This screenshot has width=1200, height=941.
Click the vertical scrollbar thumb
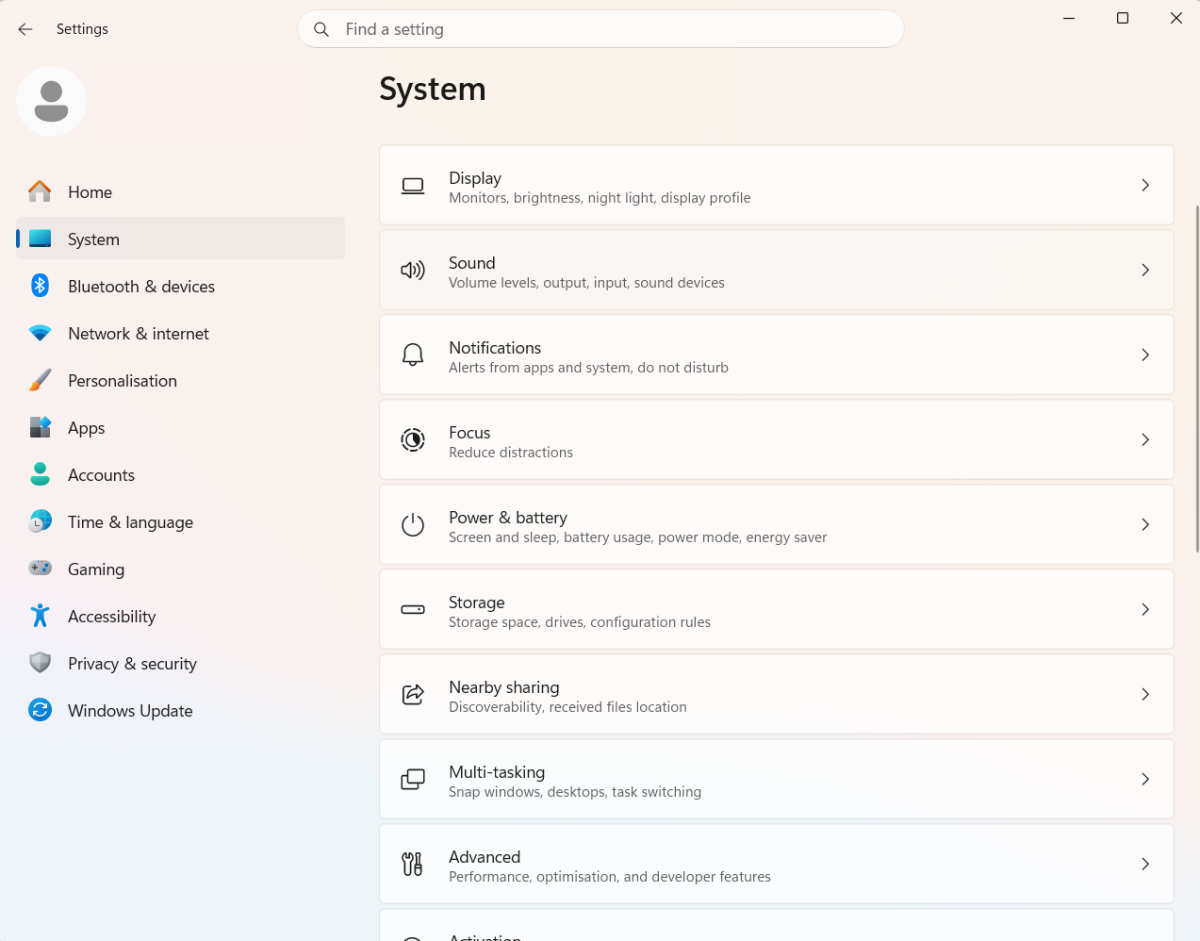pyautogui.click(x=1197, y=379)
